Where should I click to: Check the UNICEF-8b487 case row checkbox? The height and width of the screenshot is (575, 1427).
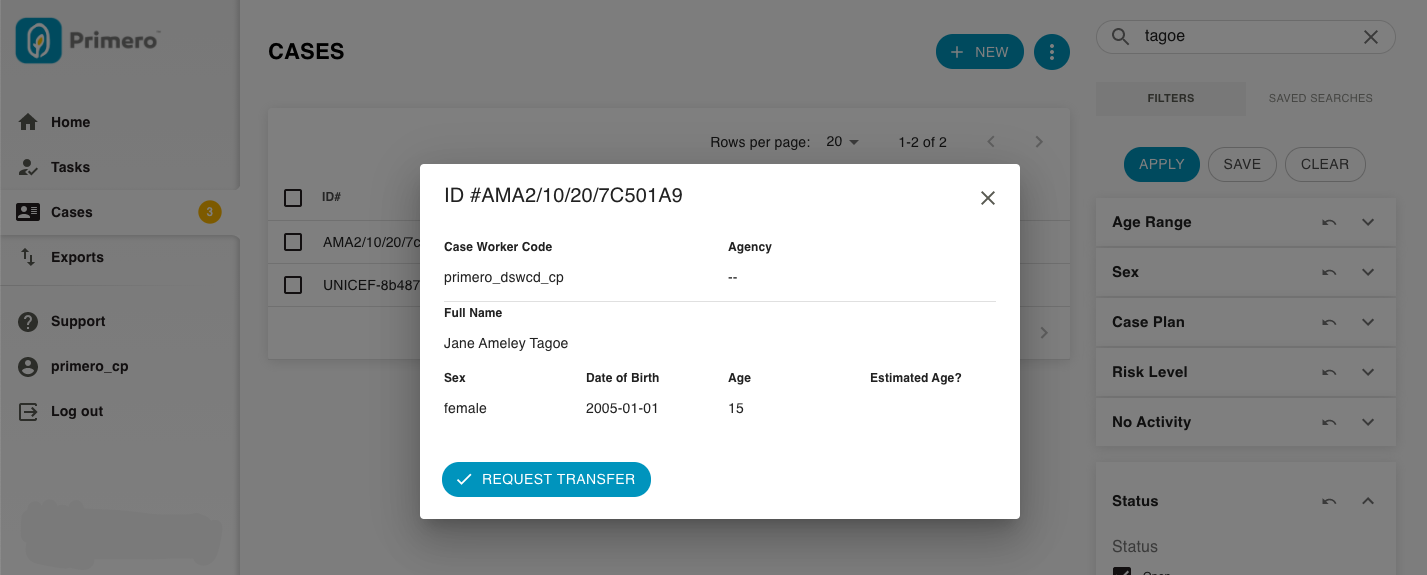[293, 285]
